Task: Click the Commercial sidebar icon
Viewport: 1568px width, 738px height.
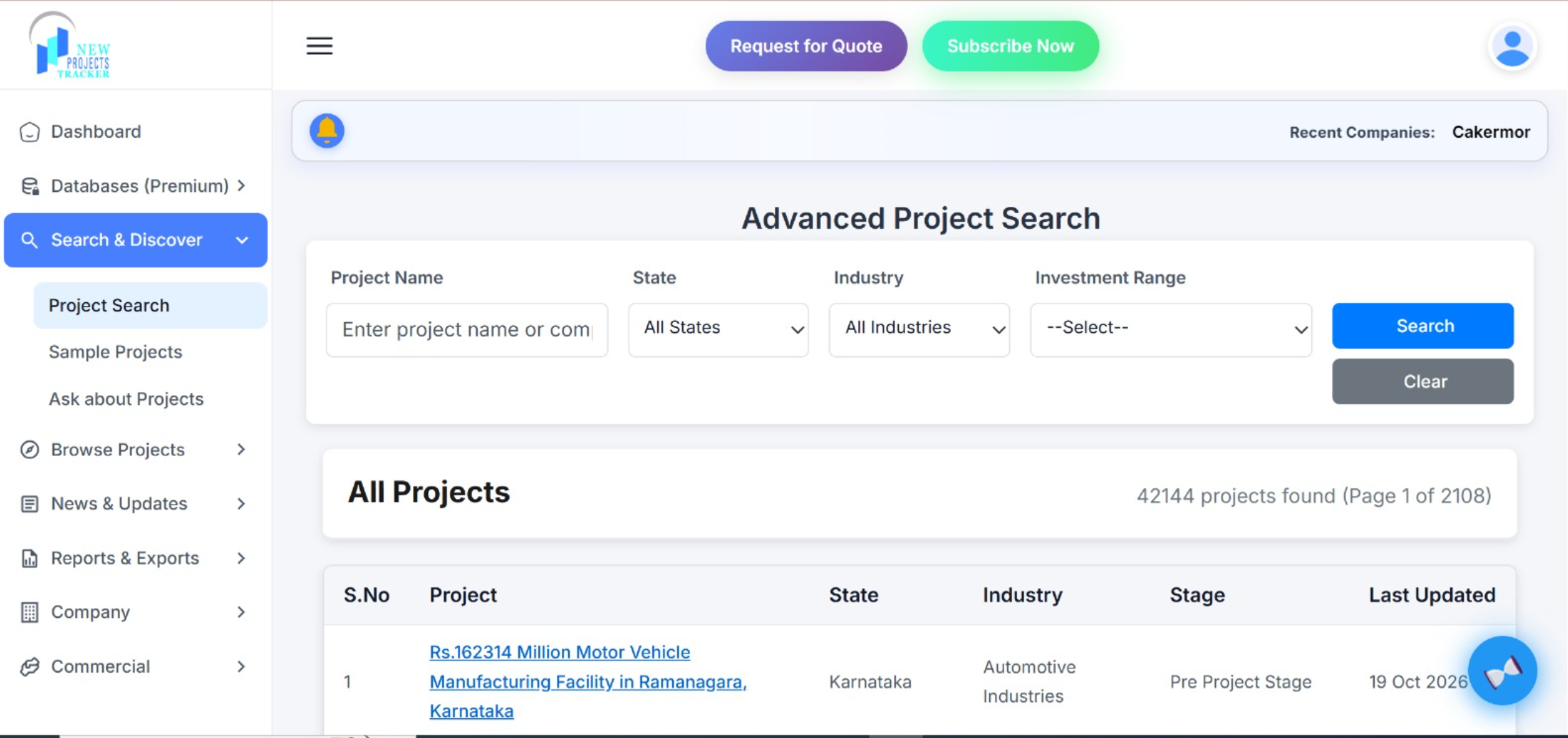Action: click(30, 667)
